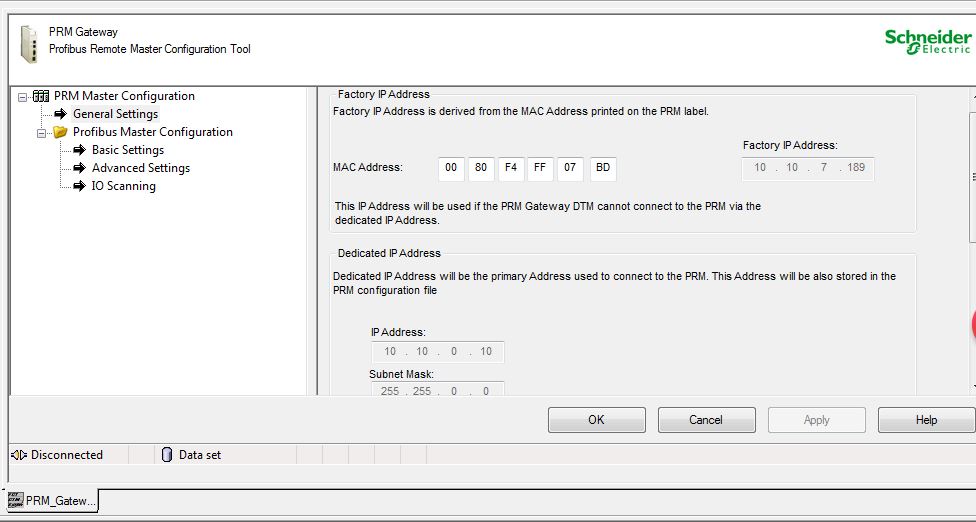The image size is (976, 522).
Task: Click MAC Address field containing BD
Action: tap(603, 169)
